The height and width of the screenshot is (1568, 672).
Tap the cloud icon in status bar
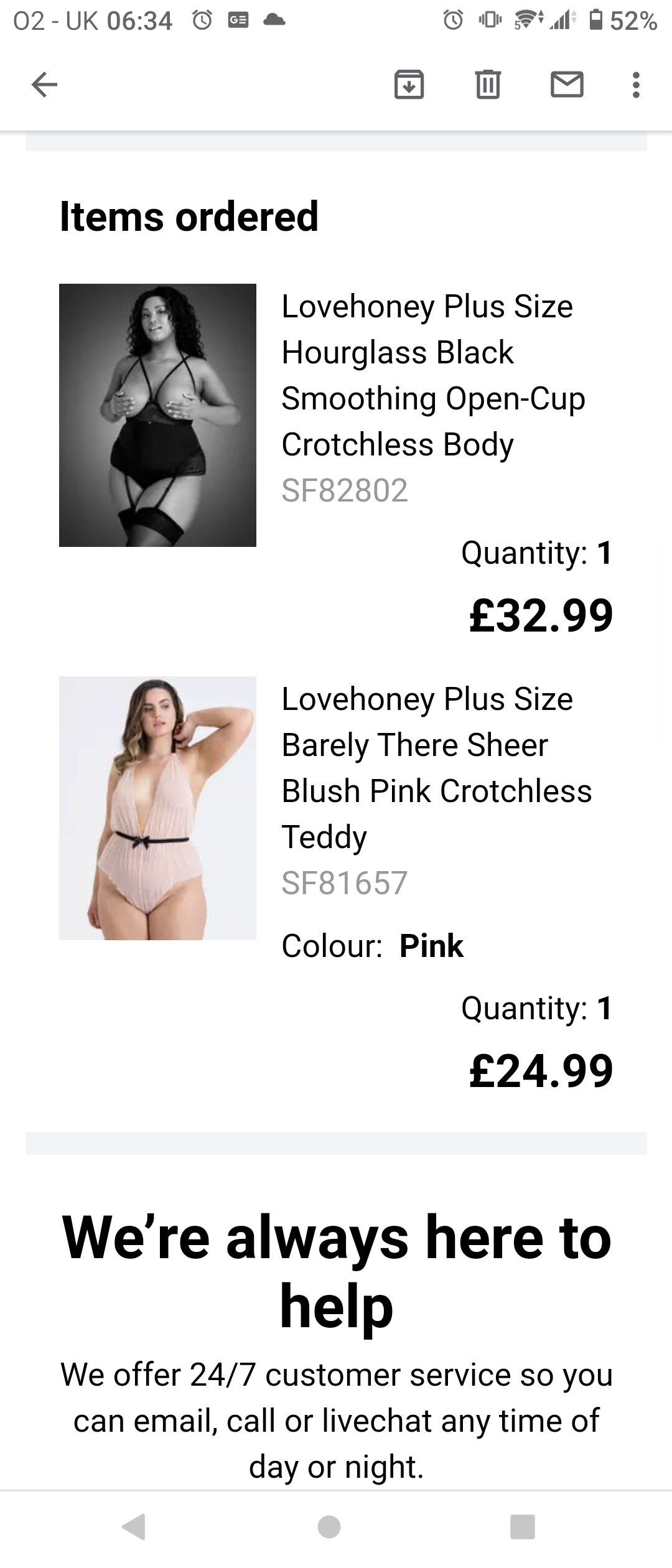click(x=274, y=21)
